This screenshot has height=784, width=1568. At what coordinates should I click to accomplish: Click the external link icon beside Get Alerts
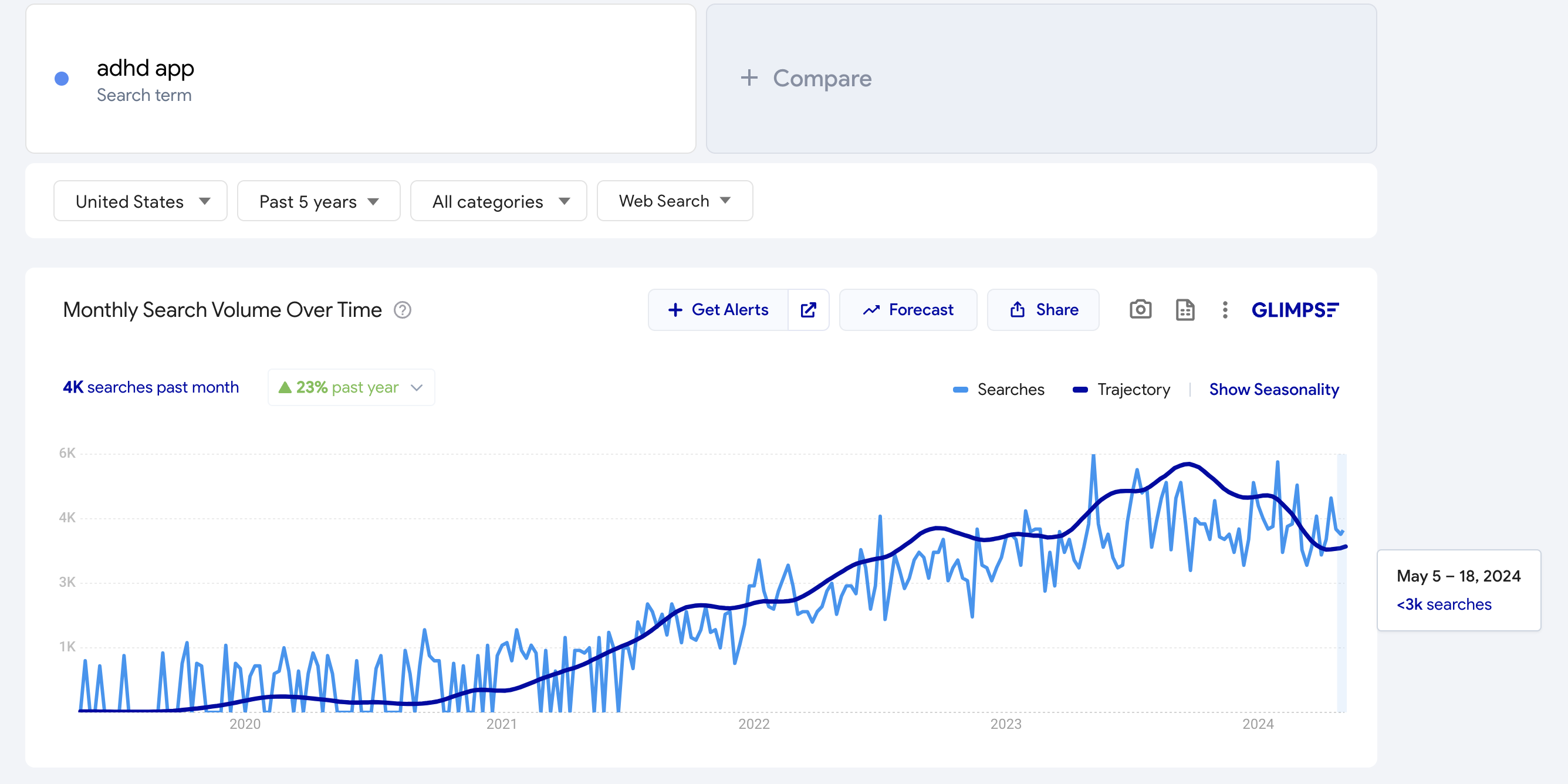point(808,309)
